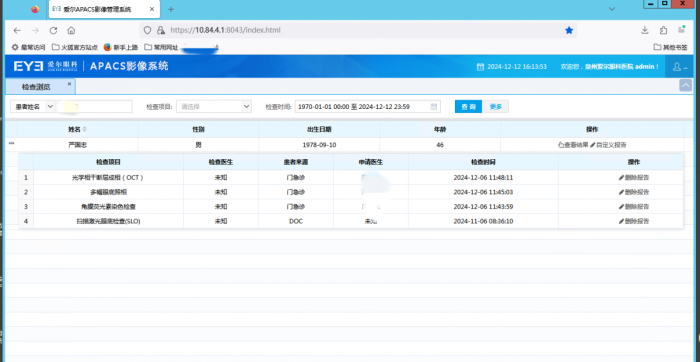The image size is (700, 362).
Task: Open the tracking protection shield
Action: point(147,30)
